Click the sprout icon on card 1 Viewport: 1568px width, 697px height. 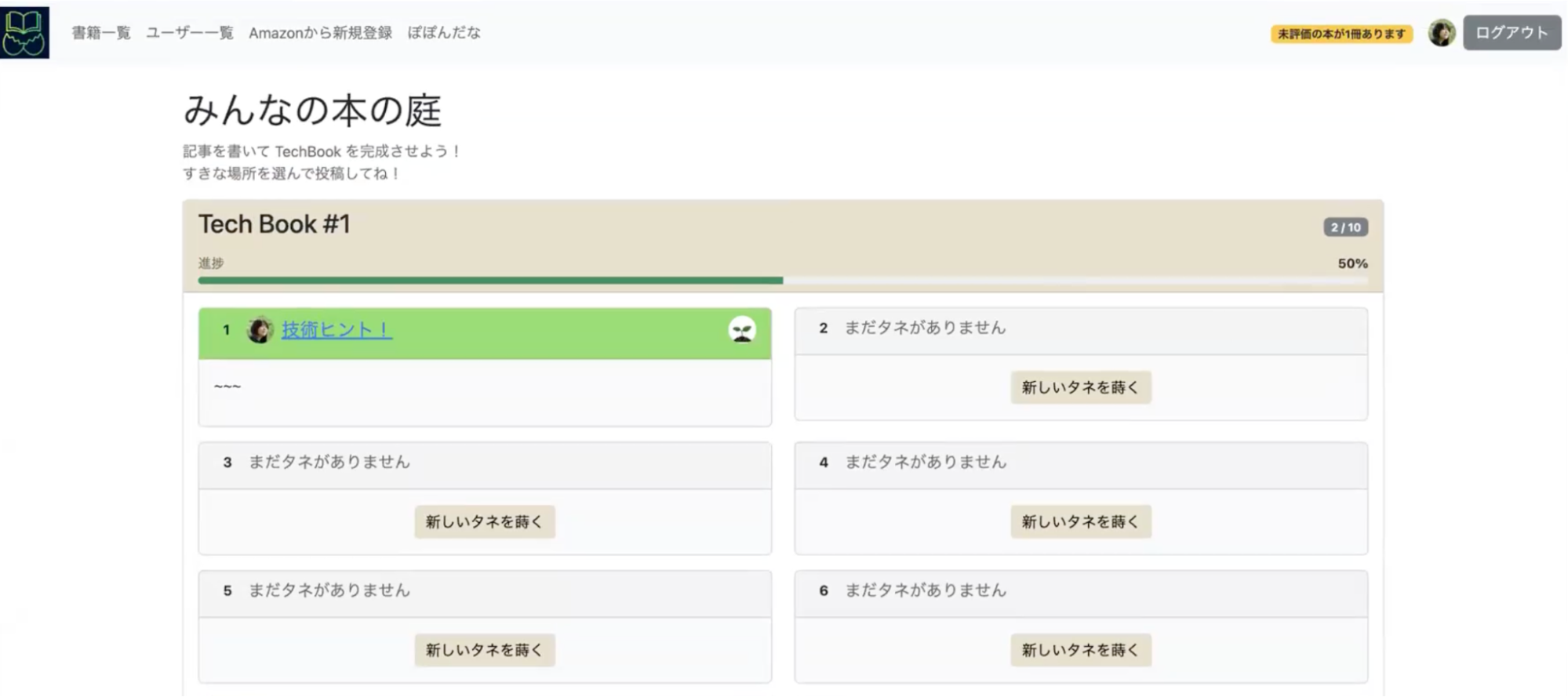click(741, 330)
